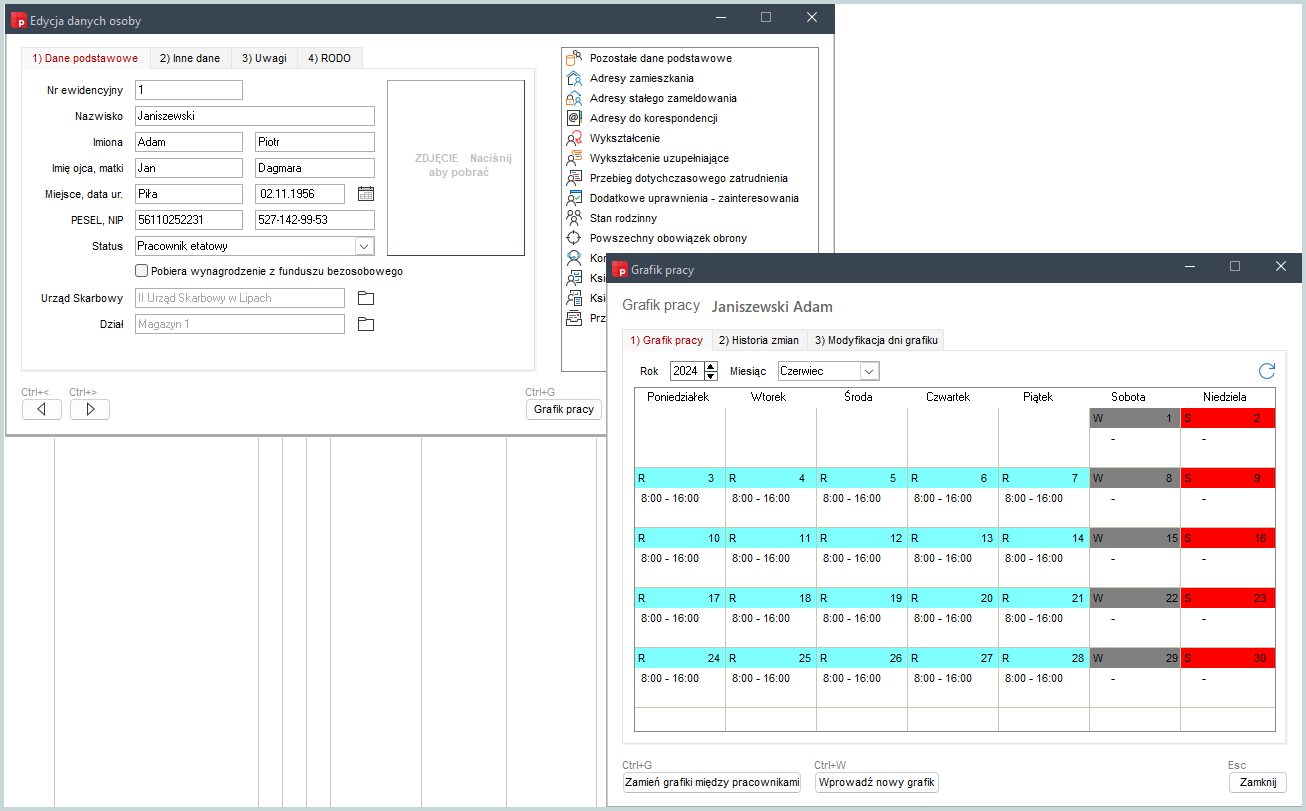Browse departments with the Dział folder icon
This screenshot has height=811, width=1306.
coord(366,324)
